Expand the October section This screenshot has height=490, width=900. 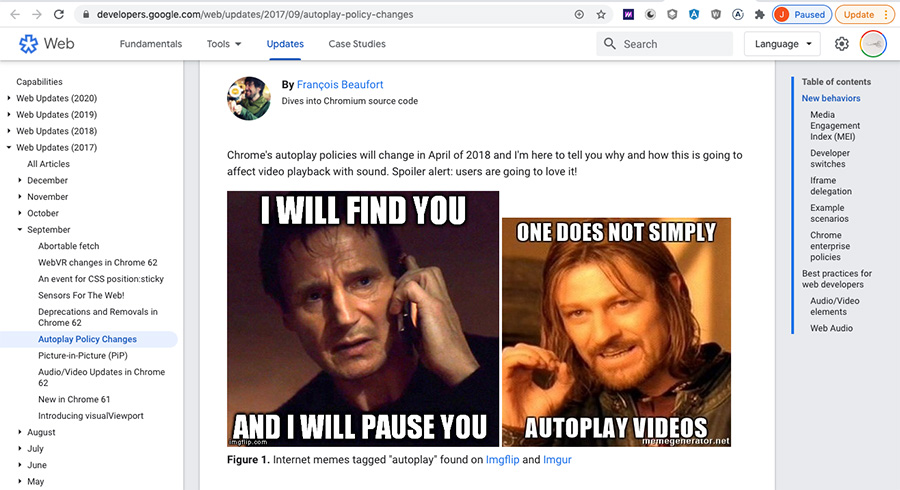click(x=20, y=213)
